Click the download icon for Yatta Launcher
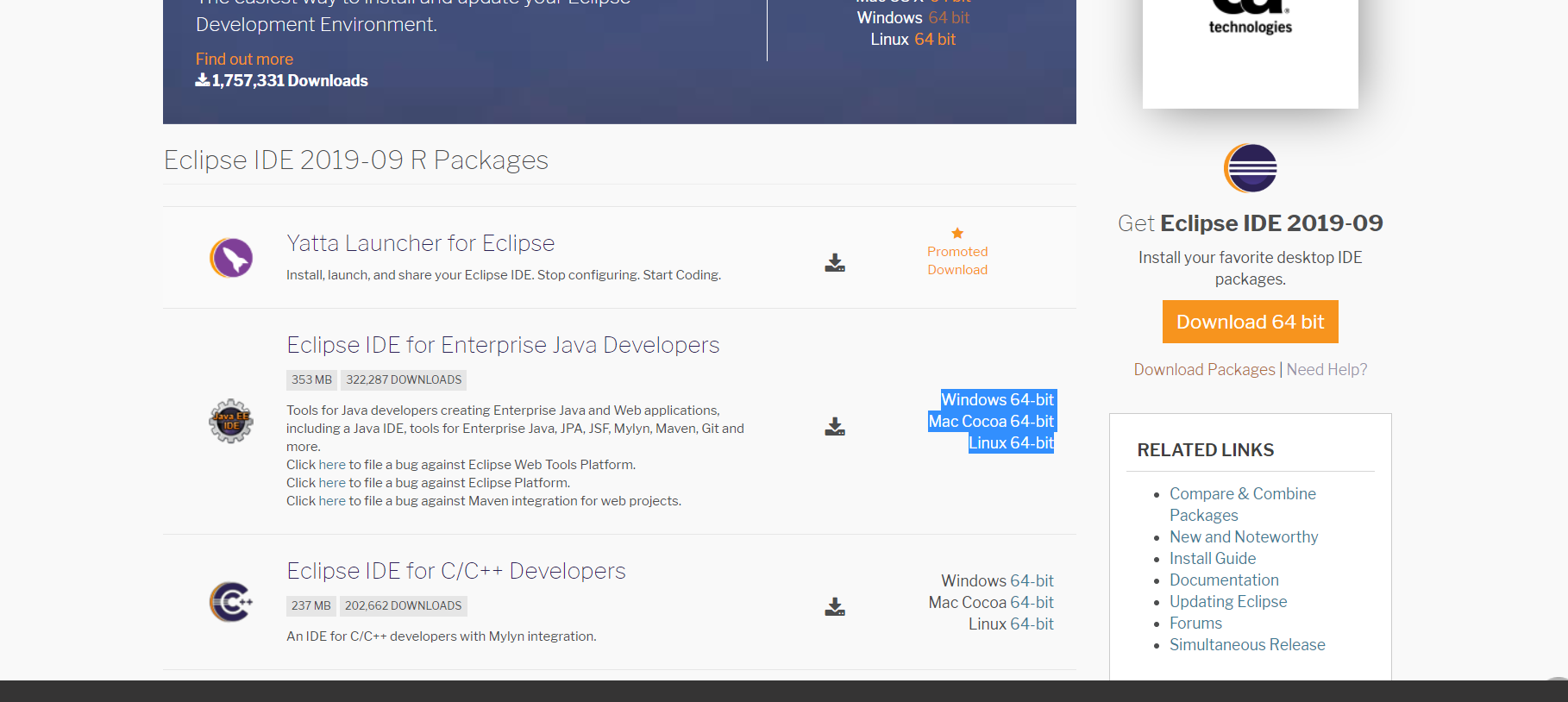The height and width of the screenshot is (702, 1568). (835, 263)
